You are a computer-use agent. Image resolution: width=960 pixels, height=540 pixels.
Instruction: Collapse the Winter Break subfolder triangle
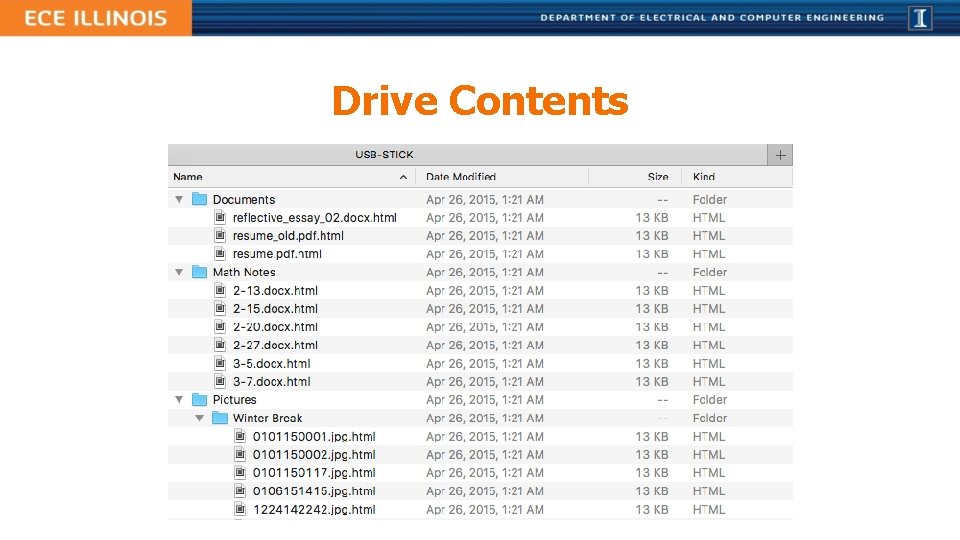pyautogui.click(x=200, y=418)
